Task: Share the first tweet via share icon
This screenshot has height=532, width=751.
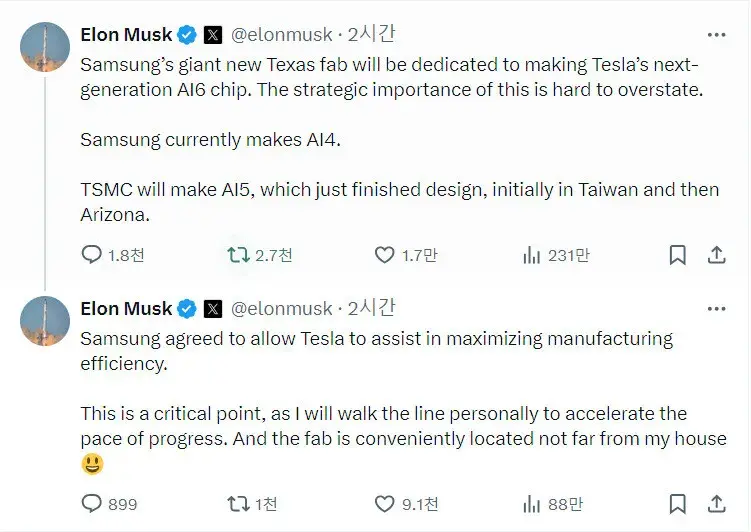Action: (716, 256)
